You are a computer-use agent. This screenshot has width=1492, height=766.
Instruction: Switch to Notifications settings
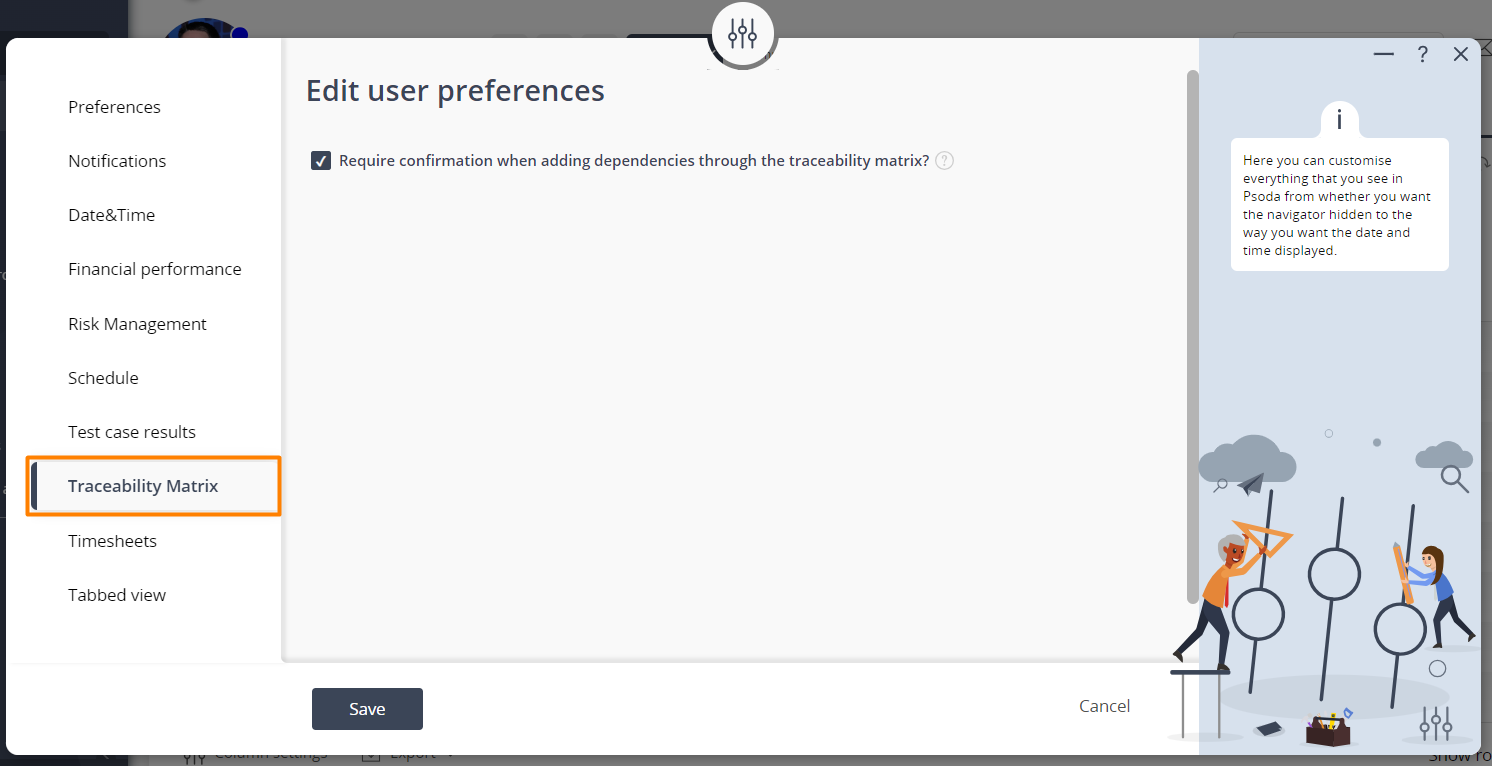coord(117,161)
